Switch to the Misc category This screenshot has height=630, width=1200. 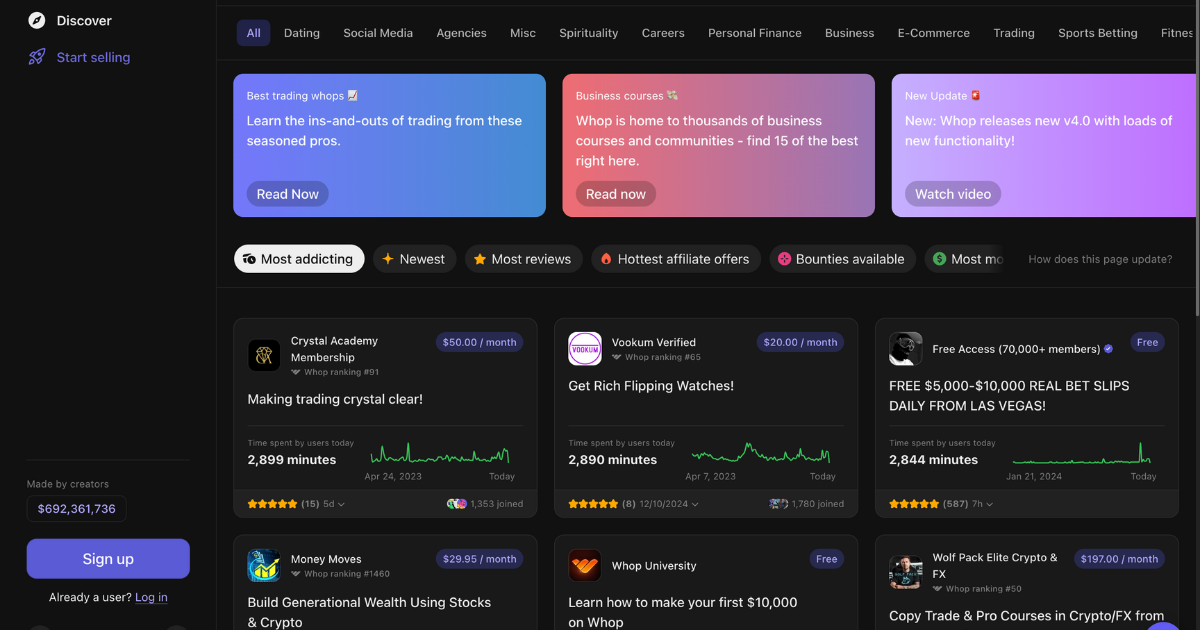523,33
